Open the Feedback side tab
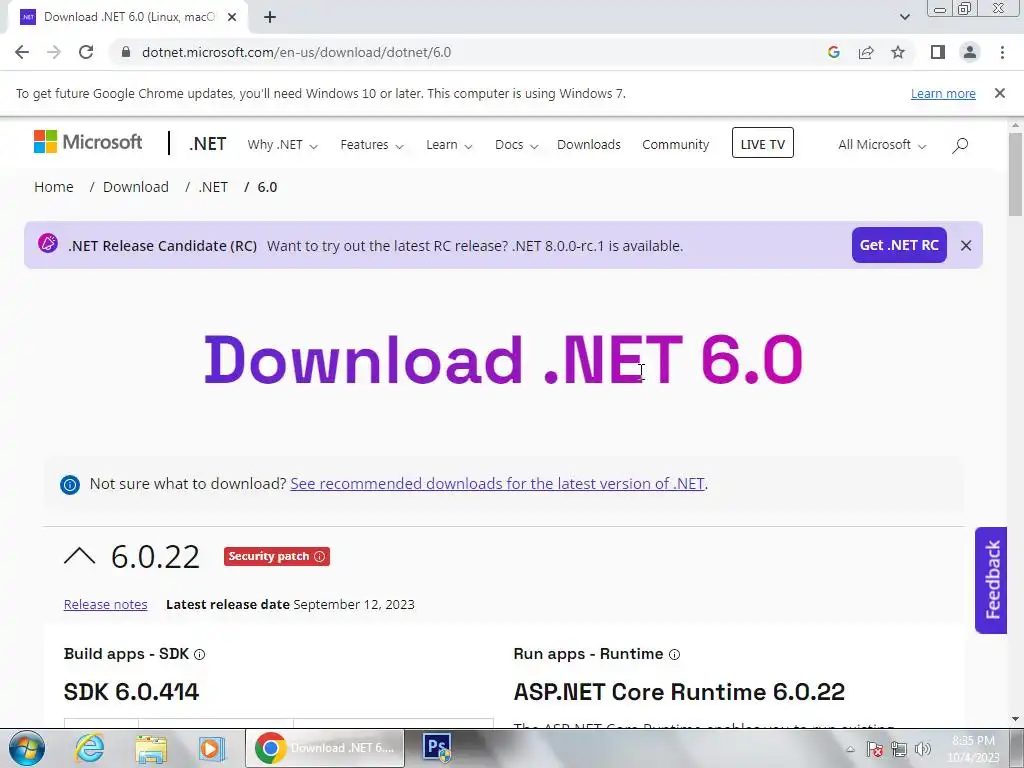The height and width of the screenshot is (768, 1024). pos(991,580)
